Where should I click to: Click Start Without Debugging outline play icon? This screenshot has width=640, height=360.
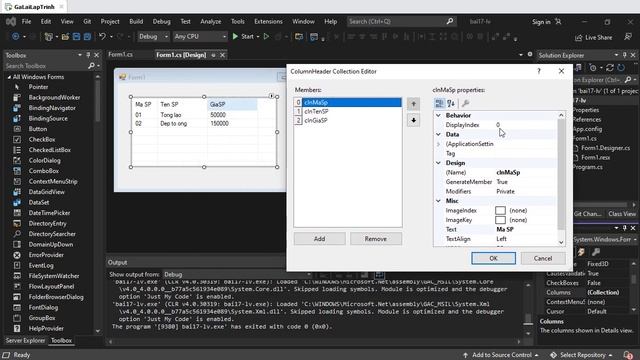coord(266,36)
